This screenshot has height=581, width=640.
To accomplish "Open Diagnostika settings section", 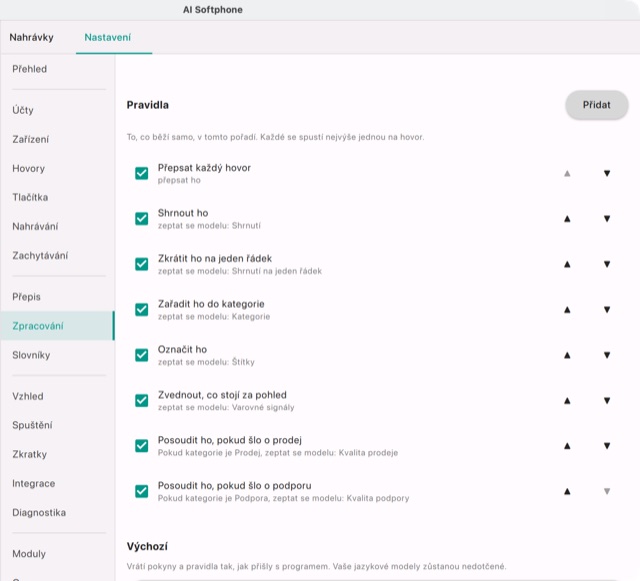I will pyautogui.click(x=58, y=513).
